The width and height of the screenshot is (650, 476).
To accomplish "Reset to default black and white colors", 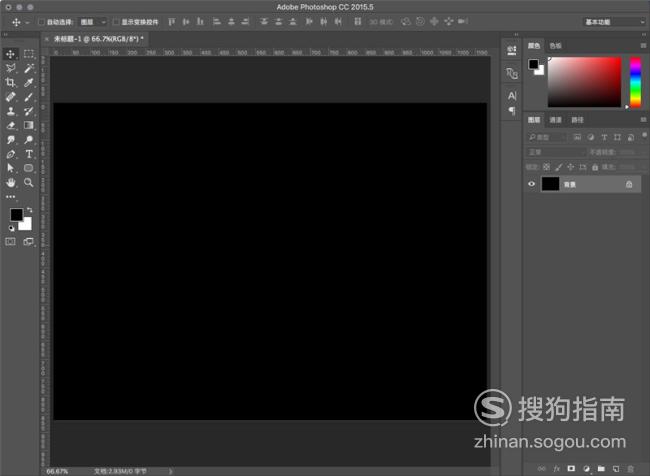I will point(11,228).
